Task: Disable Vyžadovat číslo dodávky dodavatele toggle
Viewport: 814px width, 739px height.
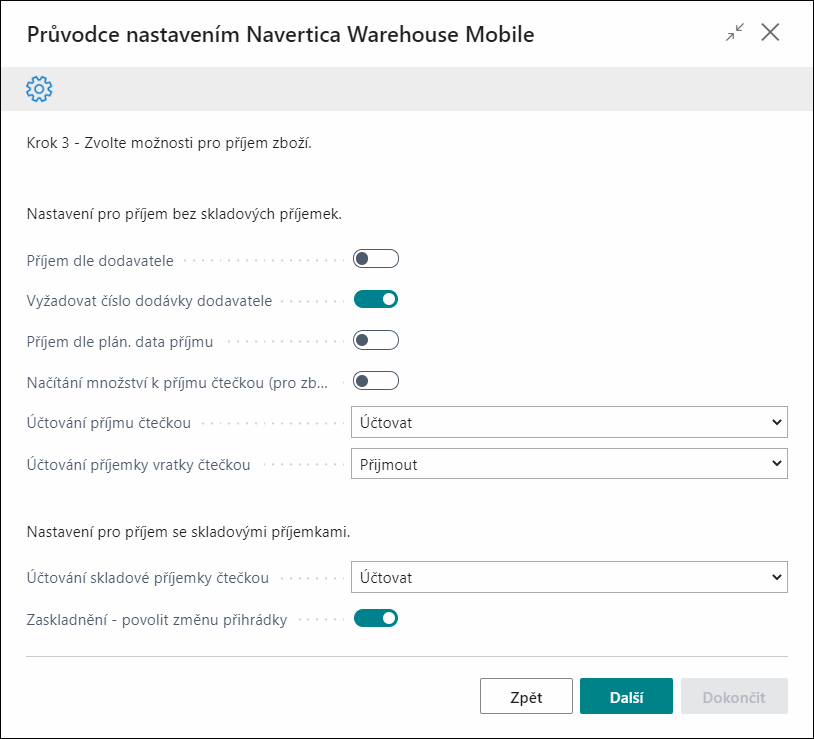Action: (376, 299)
